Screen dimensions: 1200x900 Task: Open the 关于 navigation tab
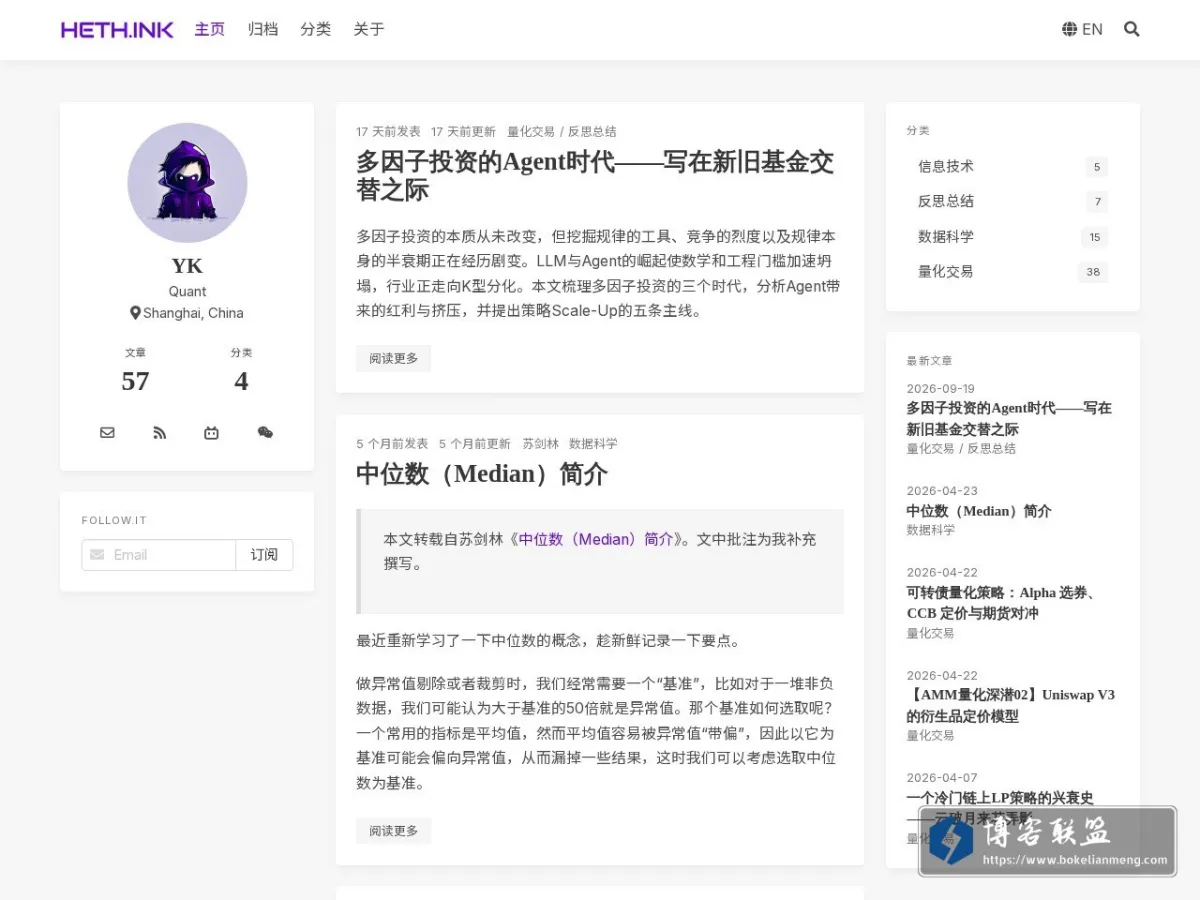(x=369, y=30)
